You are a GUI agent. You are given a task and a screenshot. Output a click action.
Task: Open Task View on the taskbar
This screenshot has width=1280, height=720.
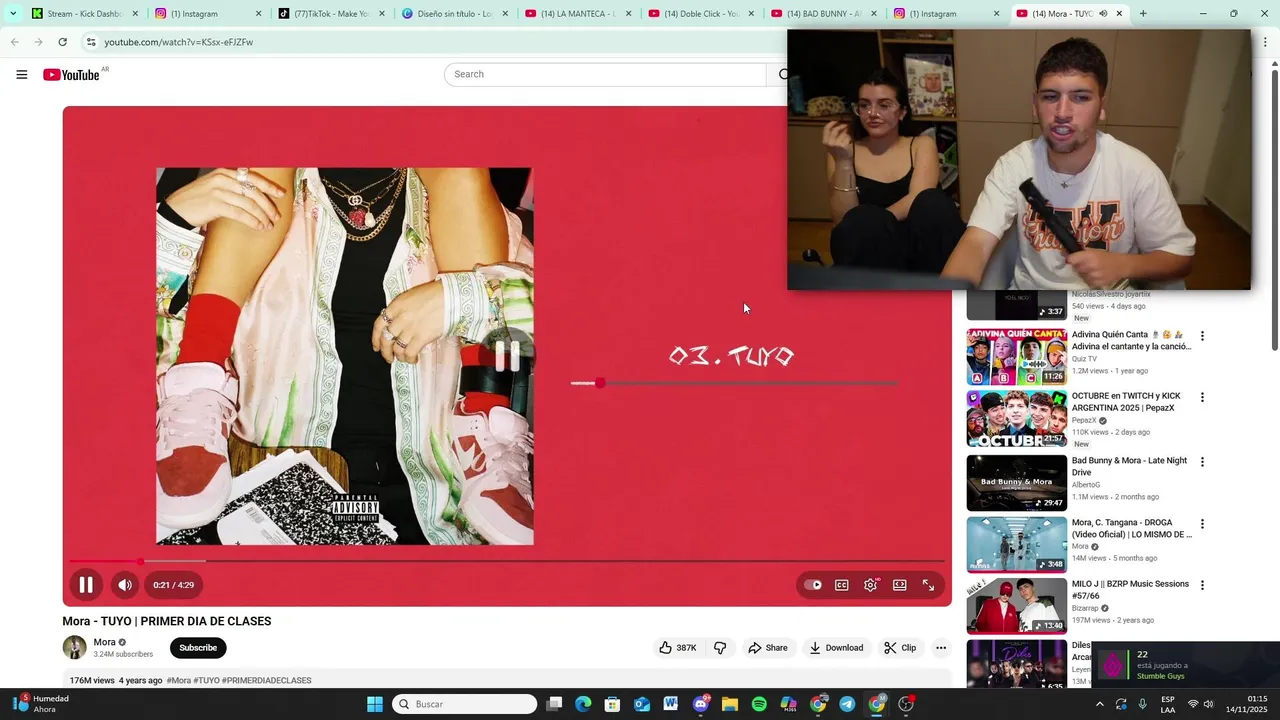(x=554, y=704)
